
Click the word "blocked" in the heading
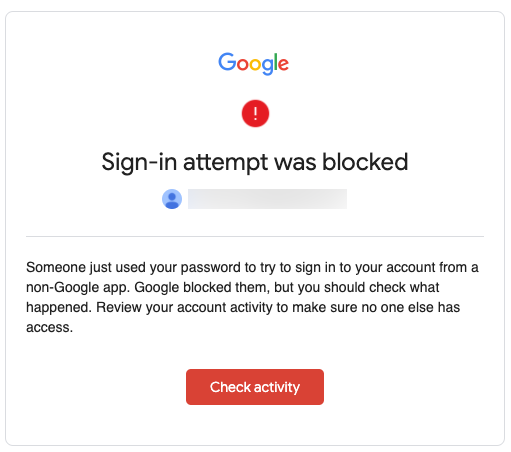(x=365, y=162)
